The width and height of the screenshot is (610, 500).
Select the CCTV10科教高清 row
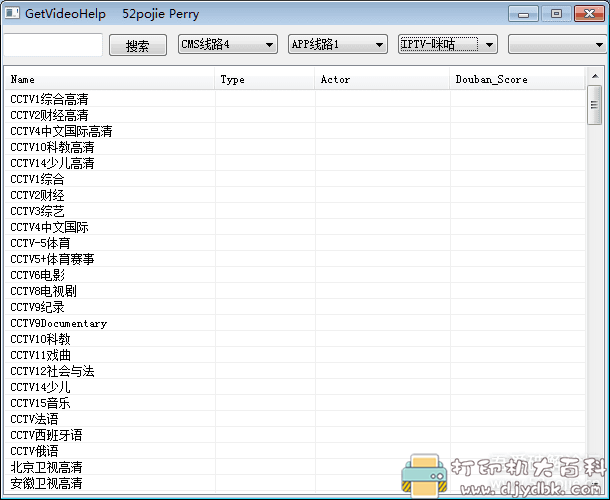[x=295, y=147]
